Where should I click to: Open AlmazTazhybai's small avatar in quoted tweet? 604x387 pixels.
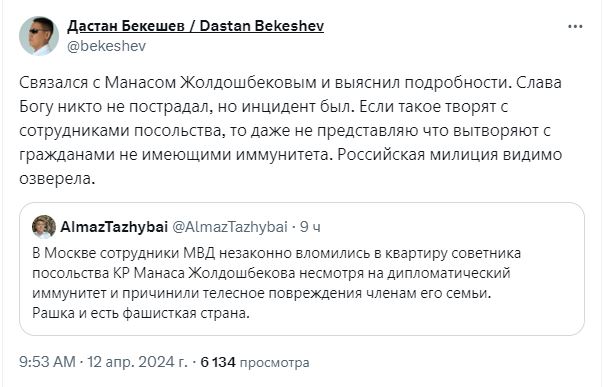pos(44,227)
